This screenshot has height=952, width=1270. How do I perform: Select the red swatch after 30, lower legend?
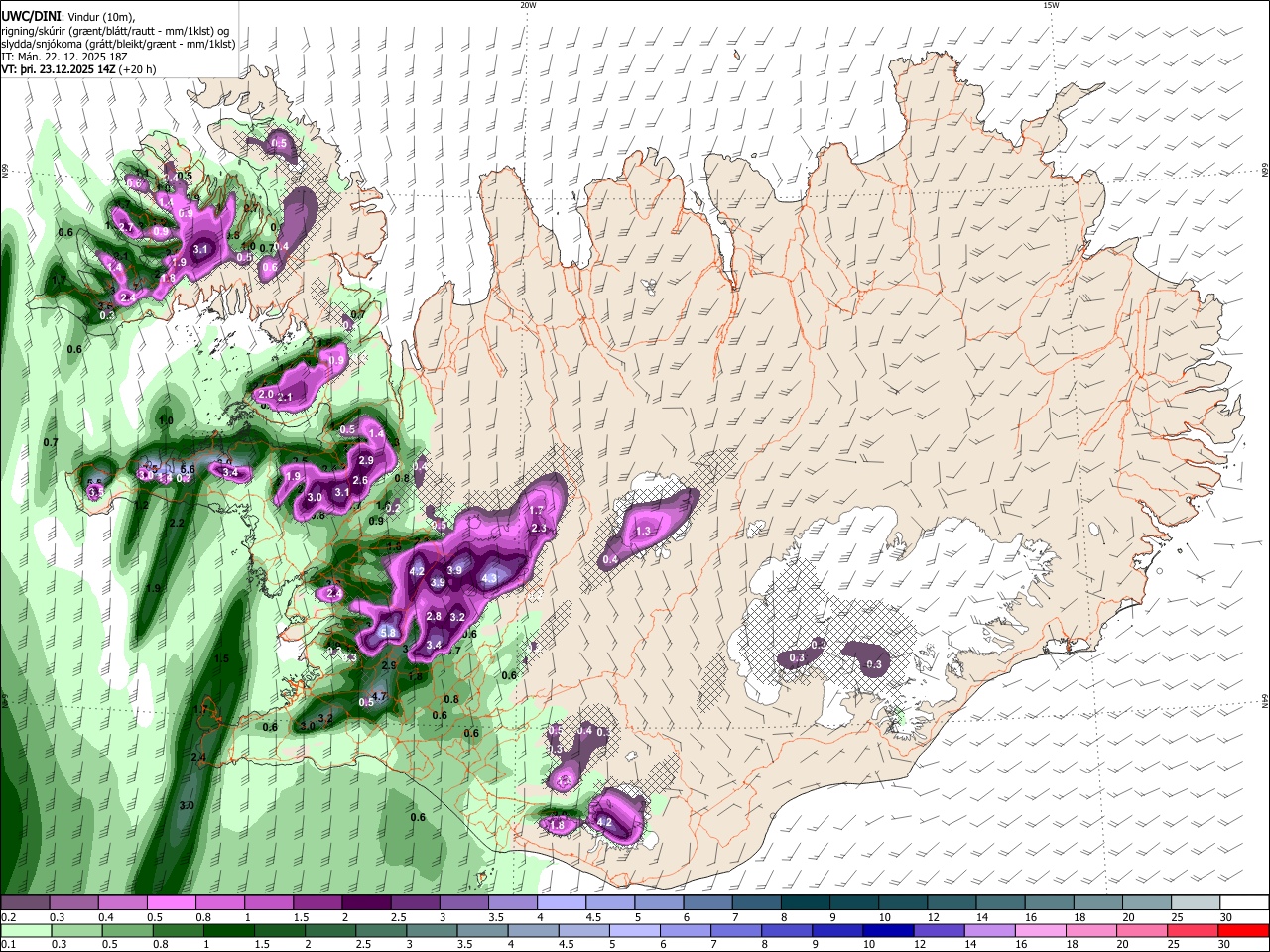click(x=1244, y=930)
